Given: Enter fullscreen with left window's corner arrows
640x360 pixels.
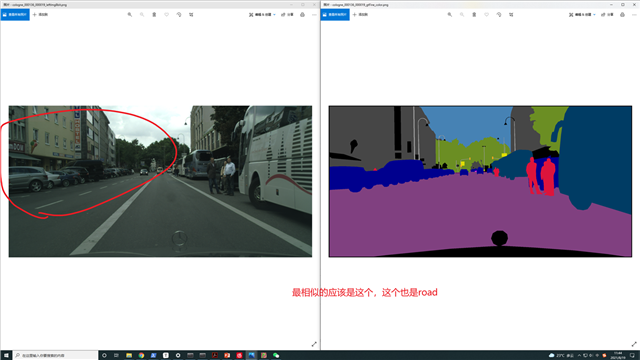Looking at the screenshot, I should (314, 344).
